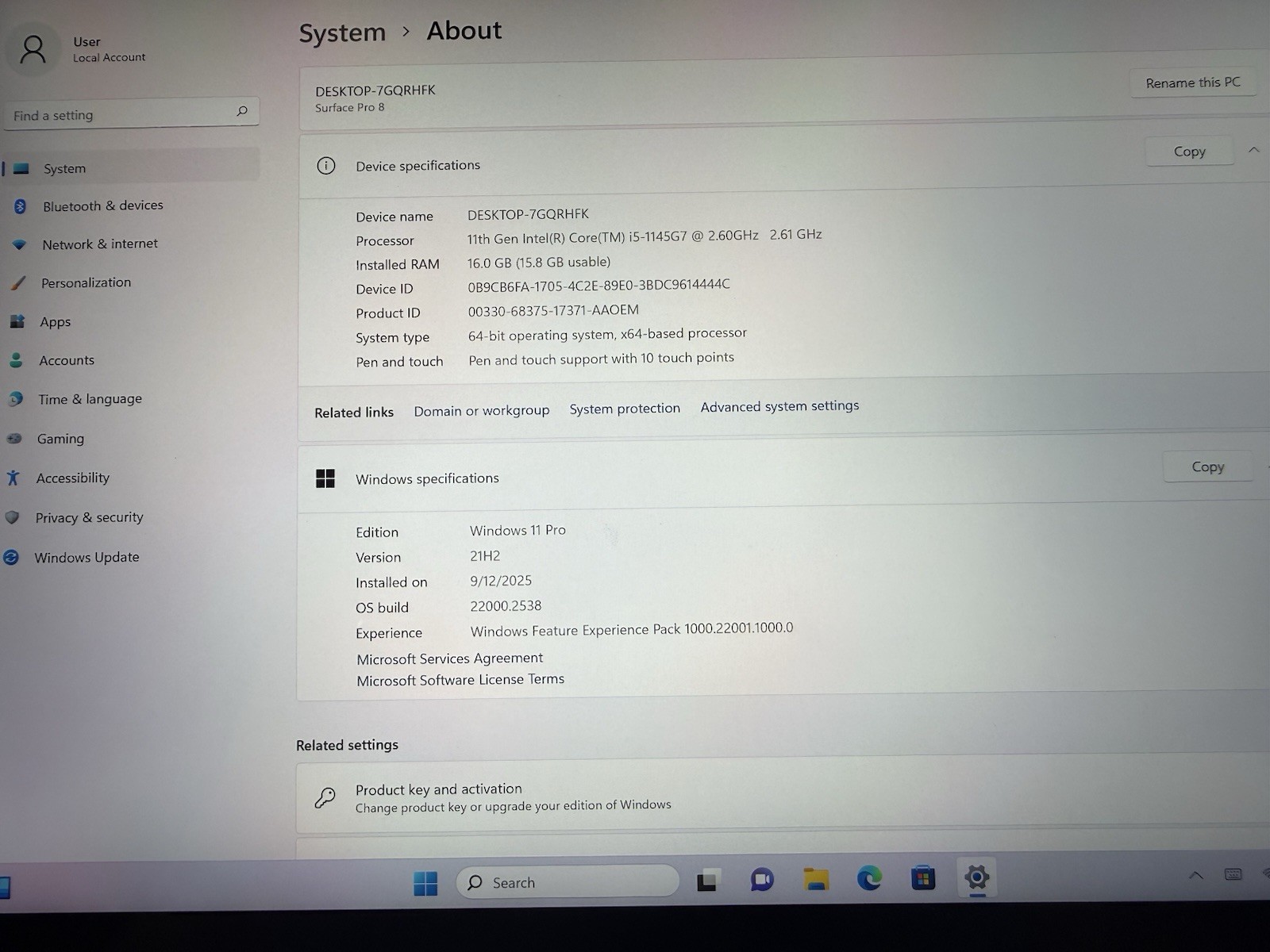Select Gaming in the sidebar
The width and height of the screenshot is (1270, 952).
coord(60,439)
